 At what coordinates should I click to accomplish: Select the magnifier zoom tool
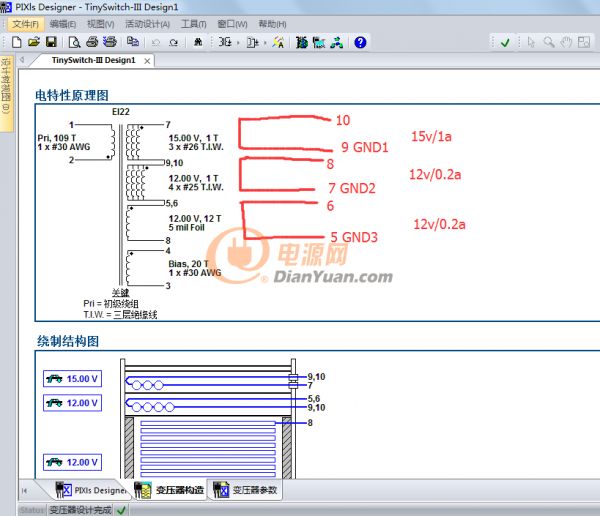point(549,42)
